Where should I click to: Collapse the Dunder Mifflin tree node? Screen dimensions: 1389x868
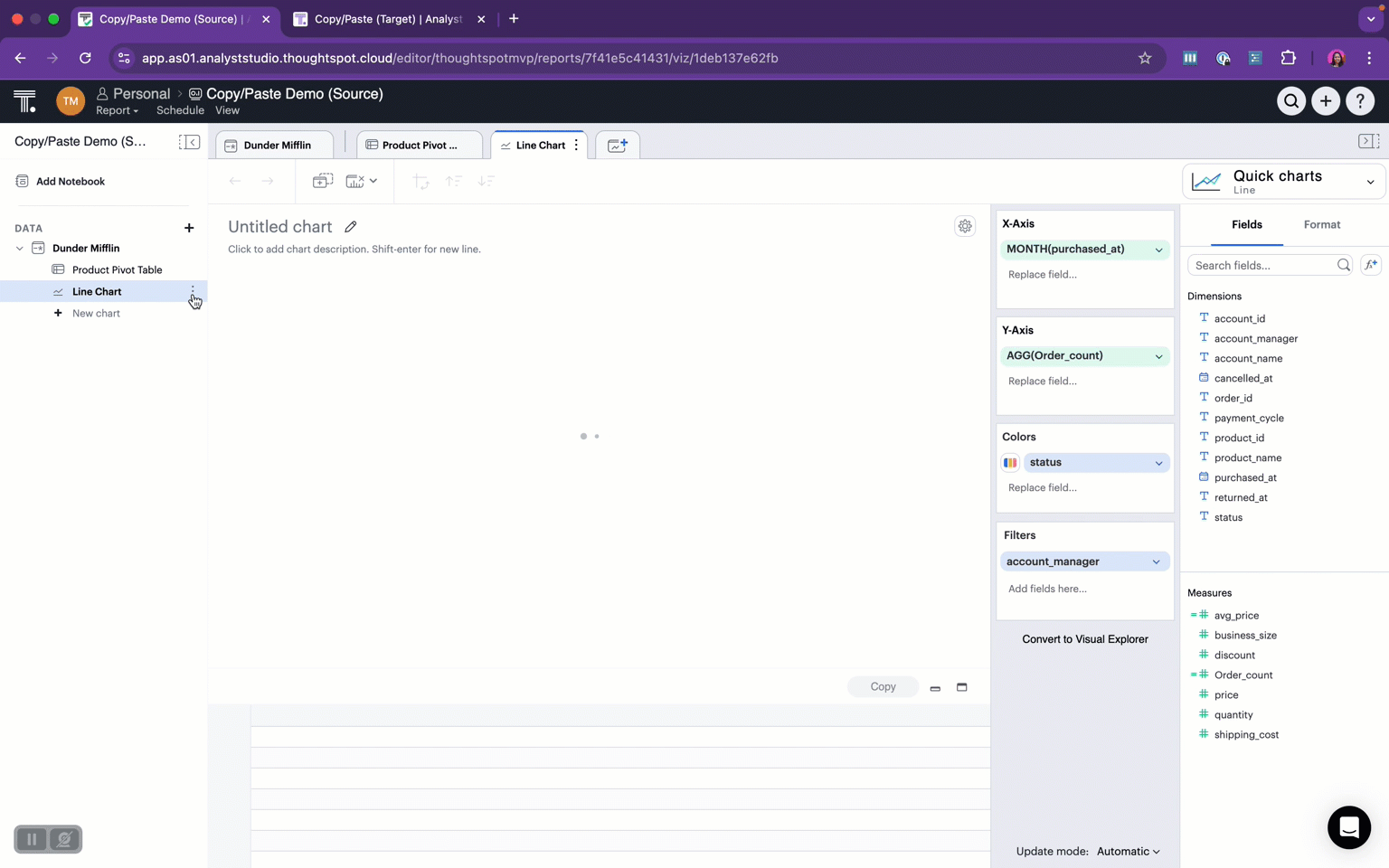click(20, 249)
